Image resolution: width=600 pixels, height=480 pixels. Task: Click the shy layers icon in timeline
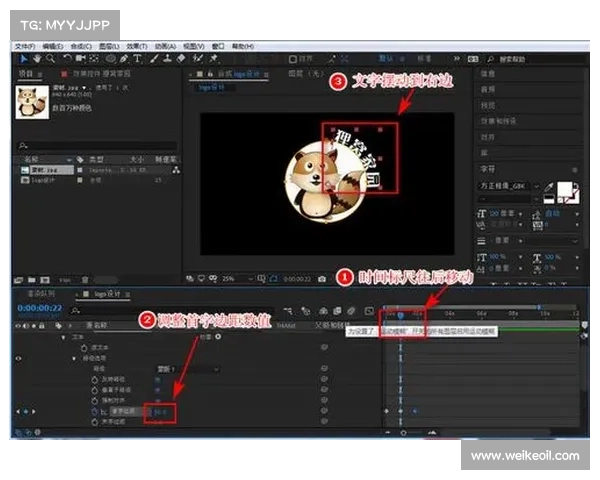[323, 311]
